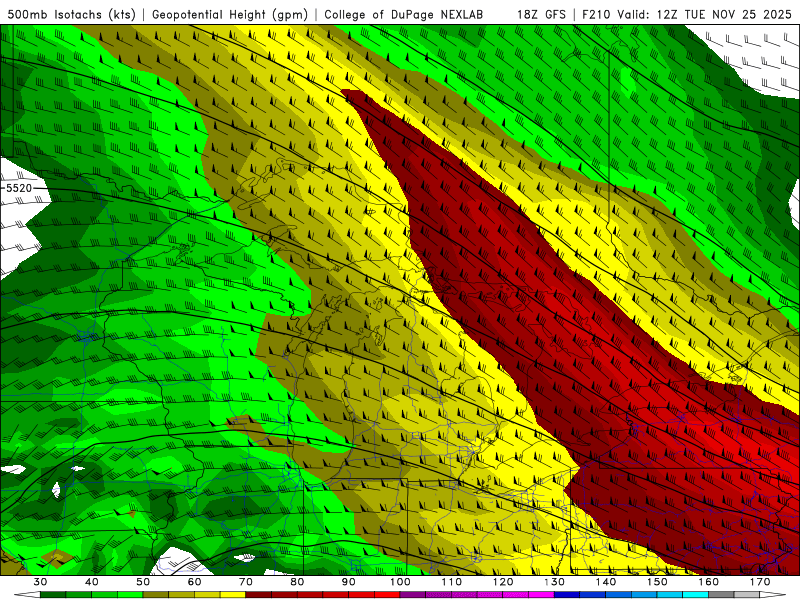Click the 'College of DuPage NEXLAB' header text
800x600 pixels.
pos(404,14)
